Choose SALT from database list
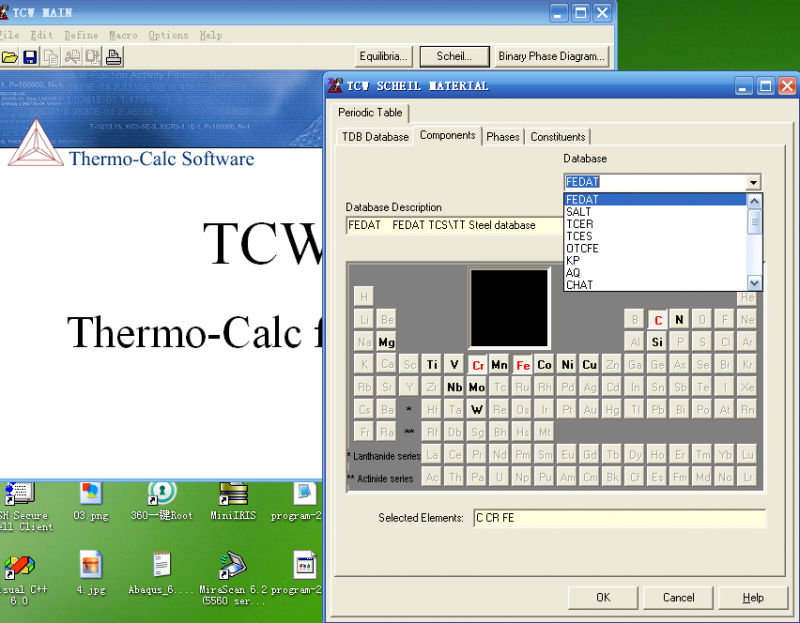This screenshot has height=623, width=800. (655, 212)
